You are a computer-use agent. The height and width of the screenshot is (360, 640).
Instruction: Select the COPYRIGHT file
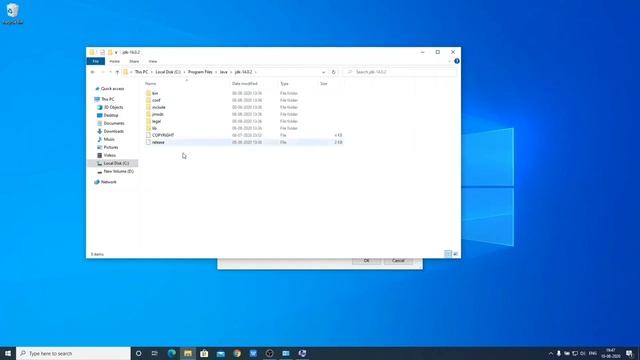163,135
